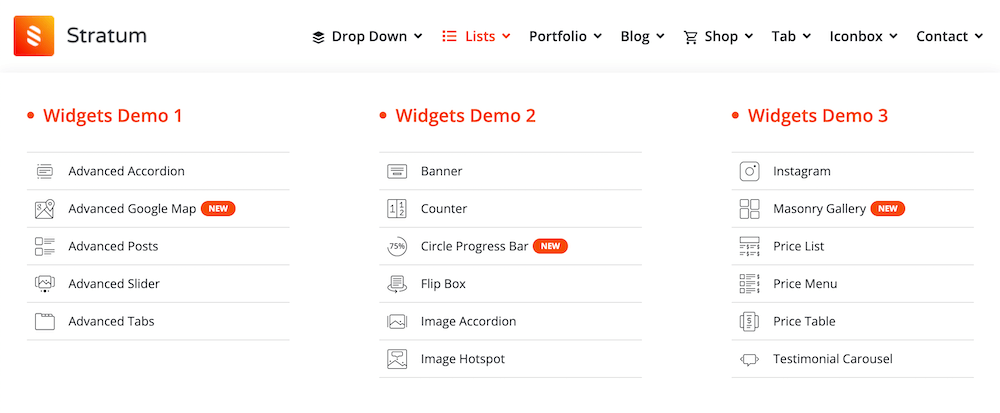Open the Image Hotspot link
This screenshot has height=413, width=1000.
point(462,359)
